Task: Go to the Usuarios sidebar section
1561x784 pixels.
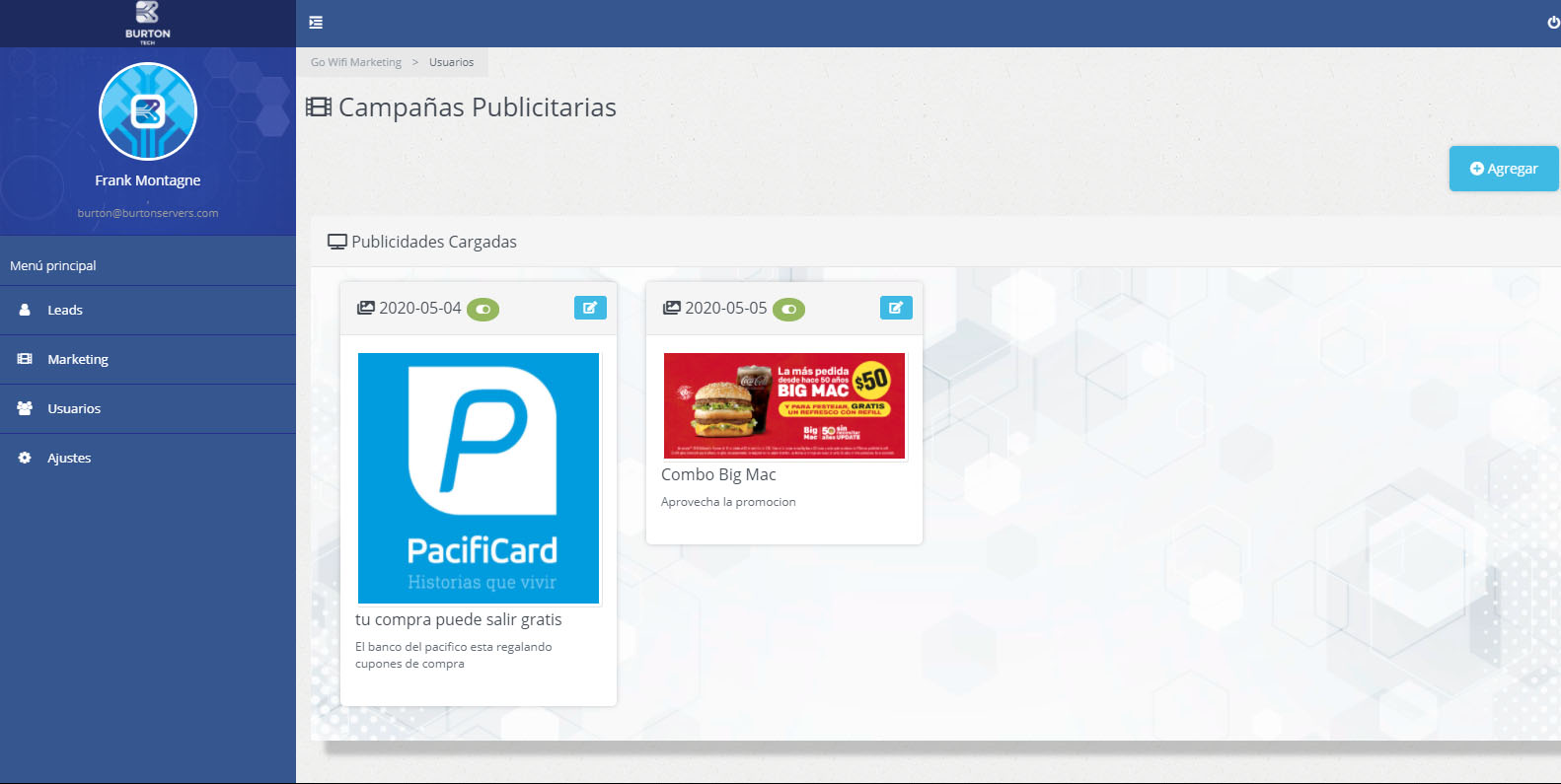Action: (x=74, y=409)
